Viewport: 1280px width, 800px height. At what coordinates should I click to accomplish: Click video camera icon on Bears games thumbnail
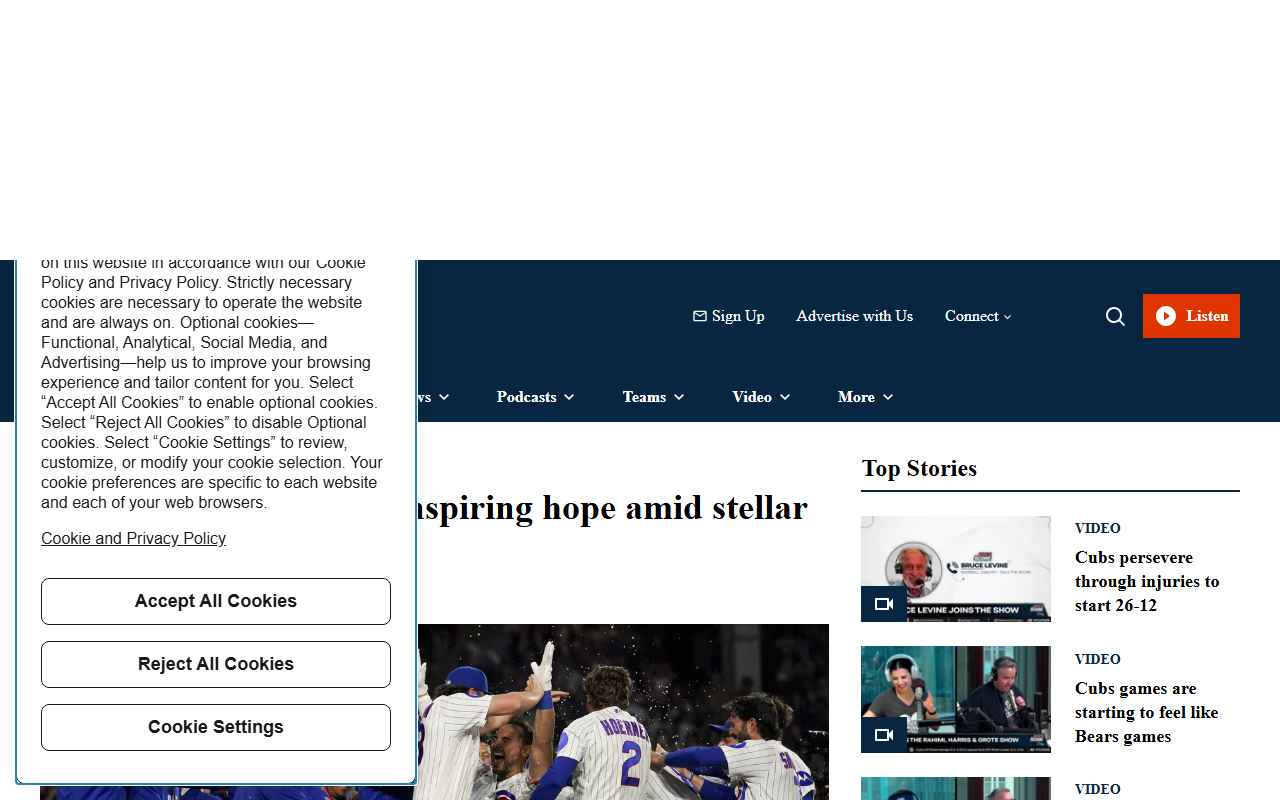click(x=884, y=735)
